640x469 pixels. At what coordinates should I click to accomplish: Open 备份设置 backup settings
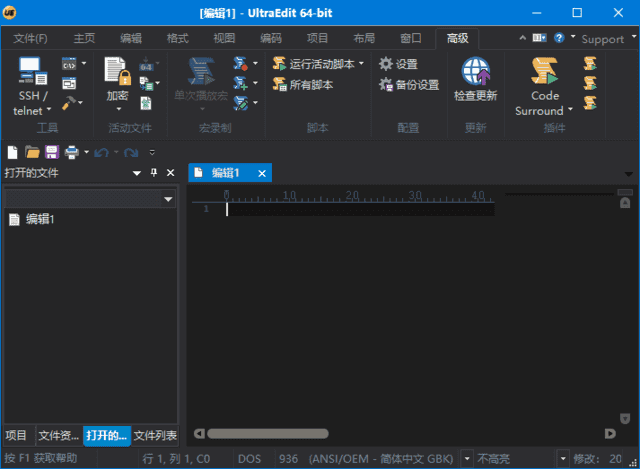coord(409,84)
